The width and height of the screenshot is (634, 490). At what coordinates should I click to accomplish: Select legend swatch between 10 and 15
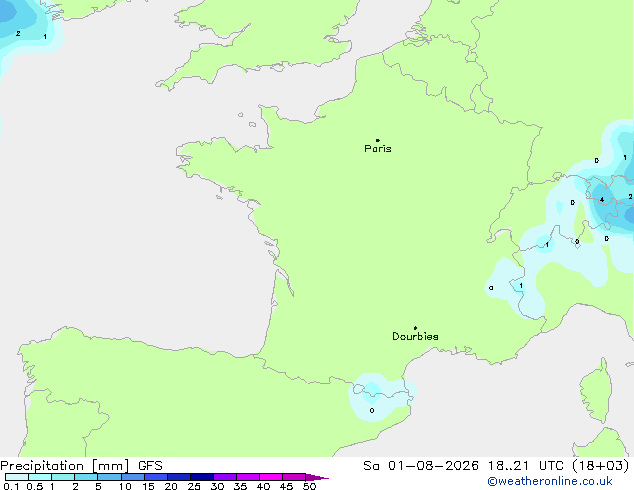point(133,477)
